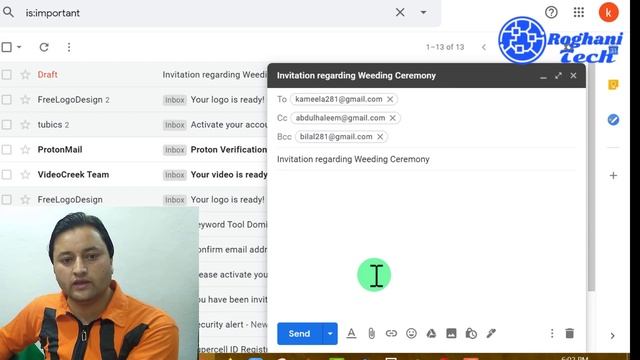The image size is (640, 360).
Task: Star the ProtonMail message
Action: tap(25, 150)
